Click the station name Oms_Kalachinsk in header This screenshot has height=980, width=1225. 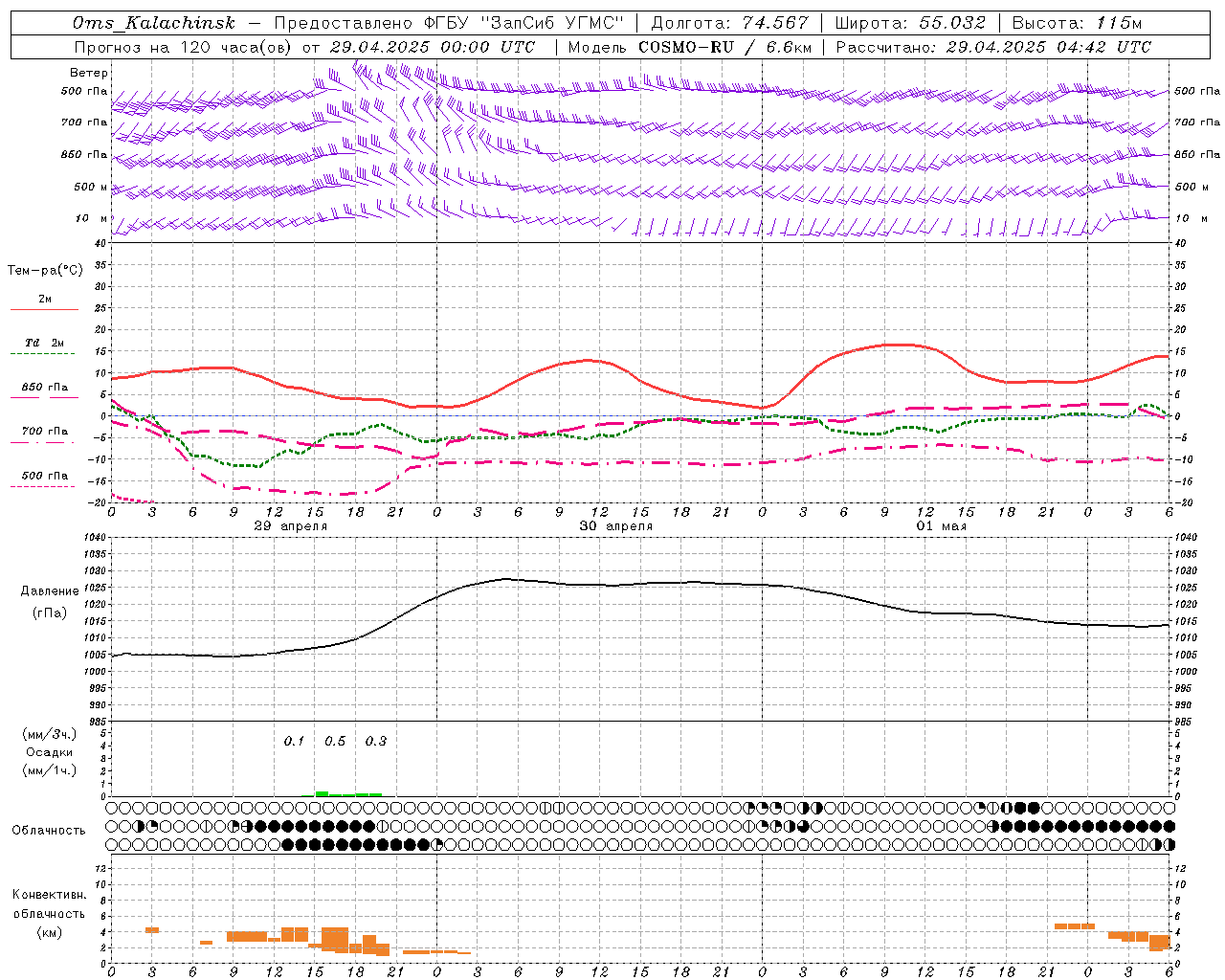153,23
